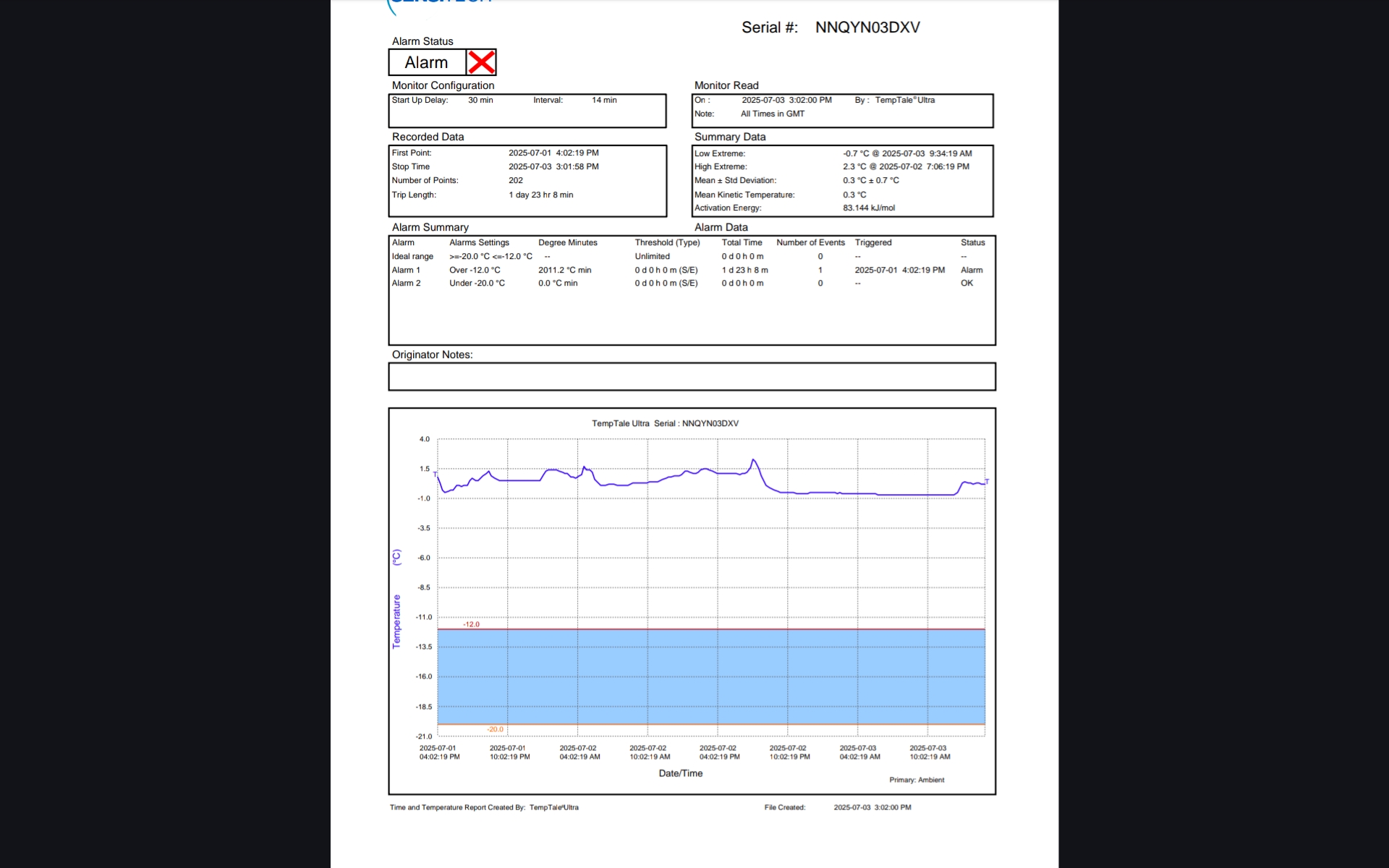
Task: Click the orange -20.0 threshold label
Action: (495, 729)
